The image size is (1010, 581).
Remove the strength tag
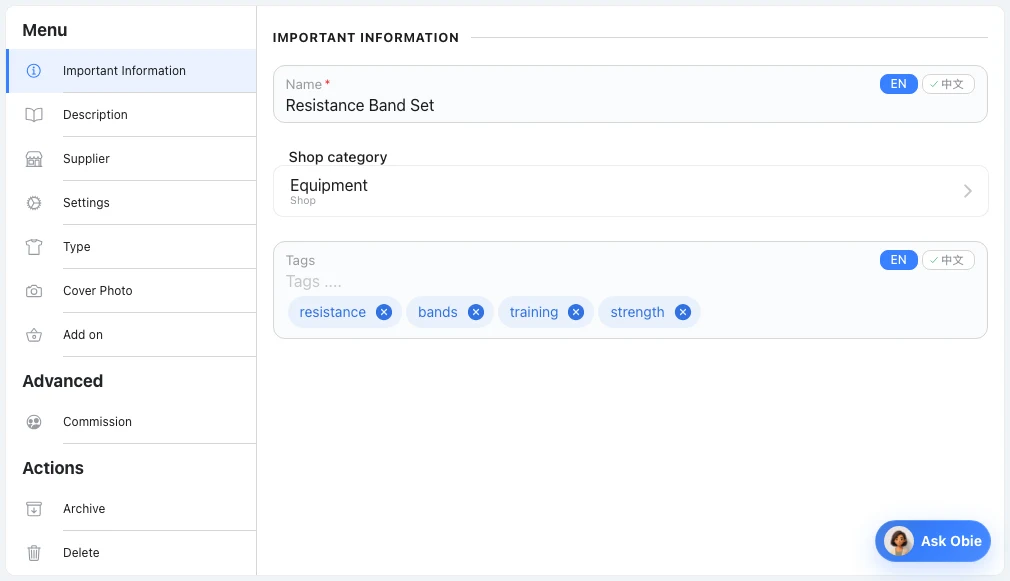tap(683, 312)
